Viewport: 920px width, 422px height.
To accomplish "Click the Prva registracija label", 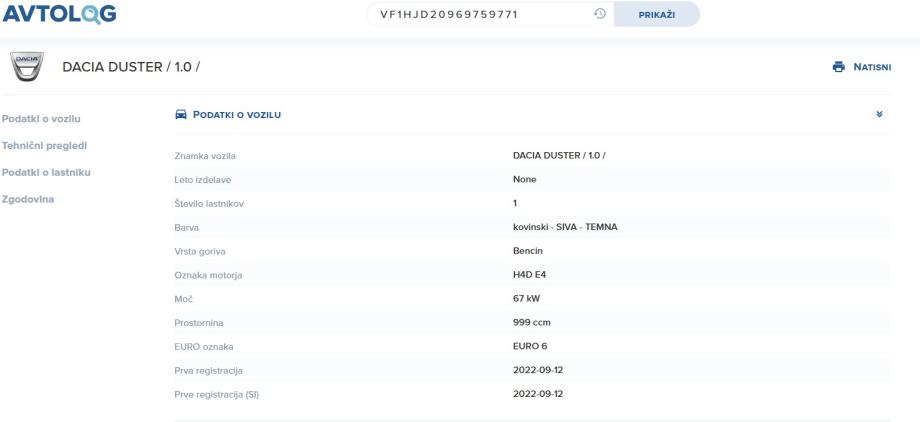I will click(x=208, y=371).
